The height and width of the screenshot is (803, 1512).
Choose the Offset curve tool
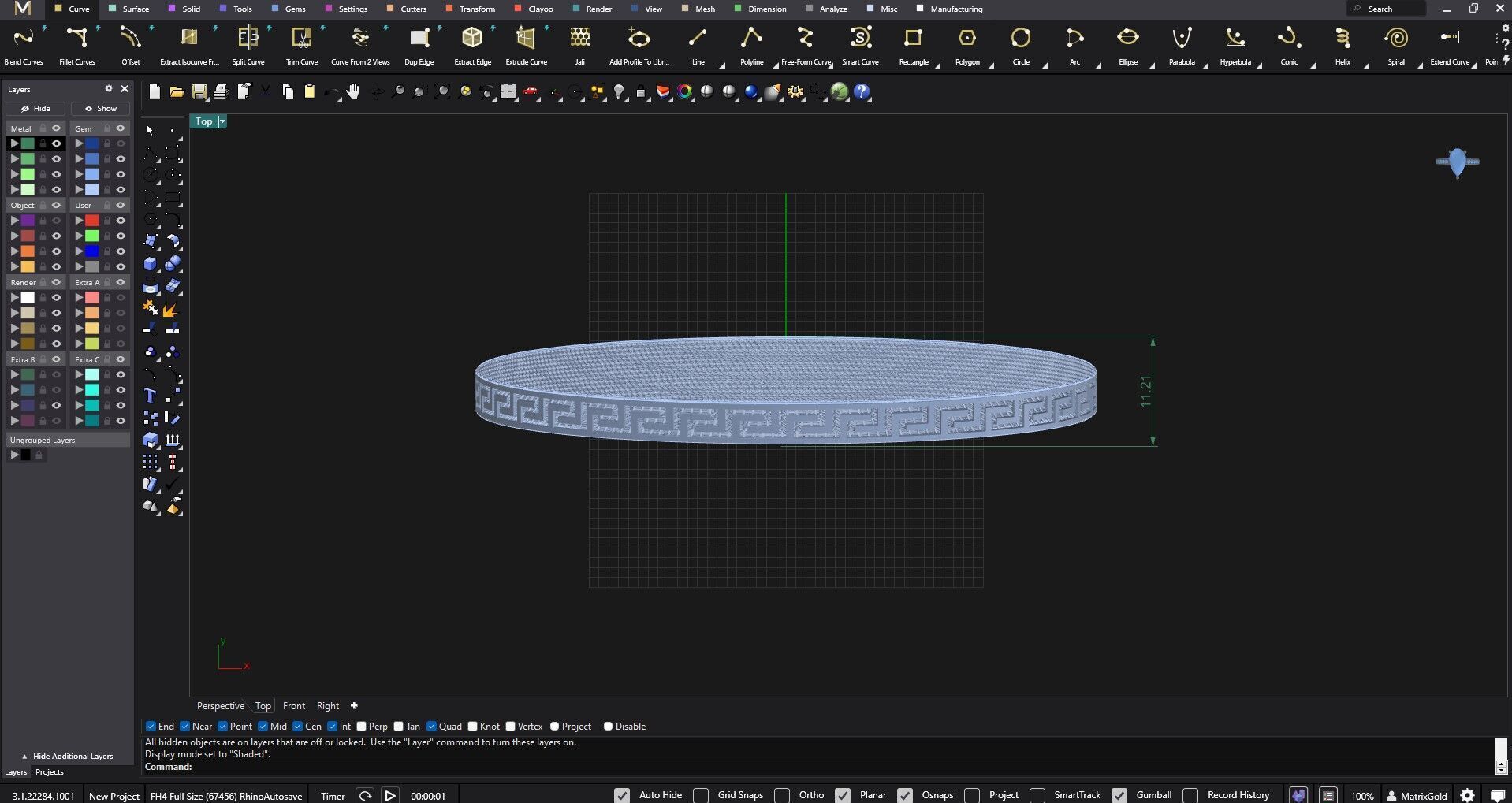coord(130,46)
